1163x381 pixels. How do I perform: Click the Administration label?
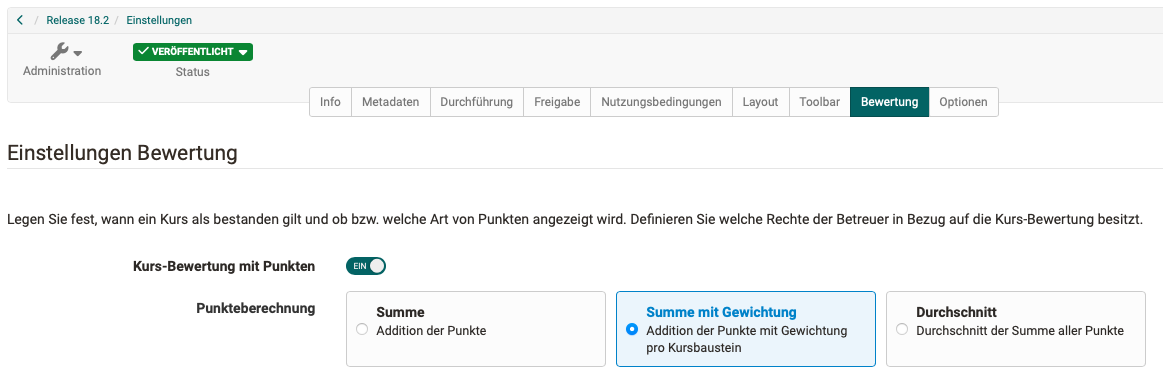point(62,71)
